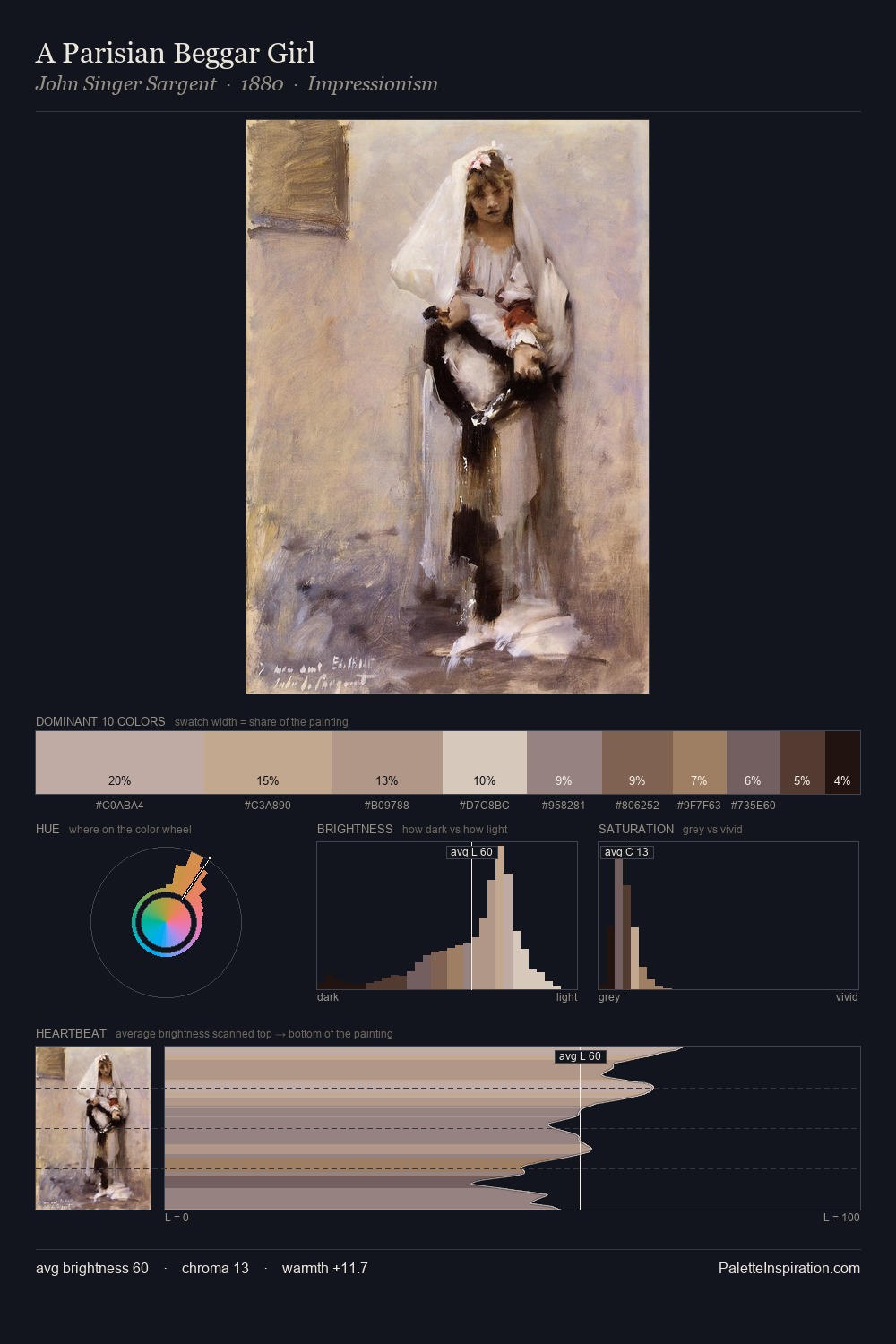This screenshot has height=1344, width=896.
Task: Click the 'vivid' saturation axis label
Action: [x=847, y=997]
